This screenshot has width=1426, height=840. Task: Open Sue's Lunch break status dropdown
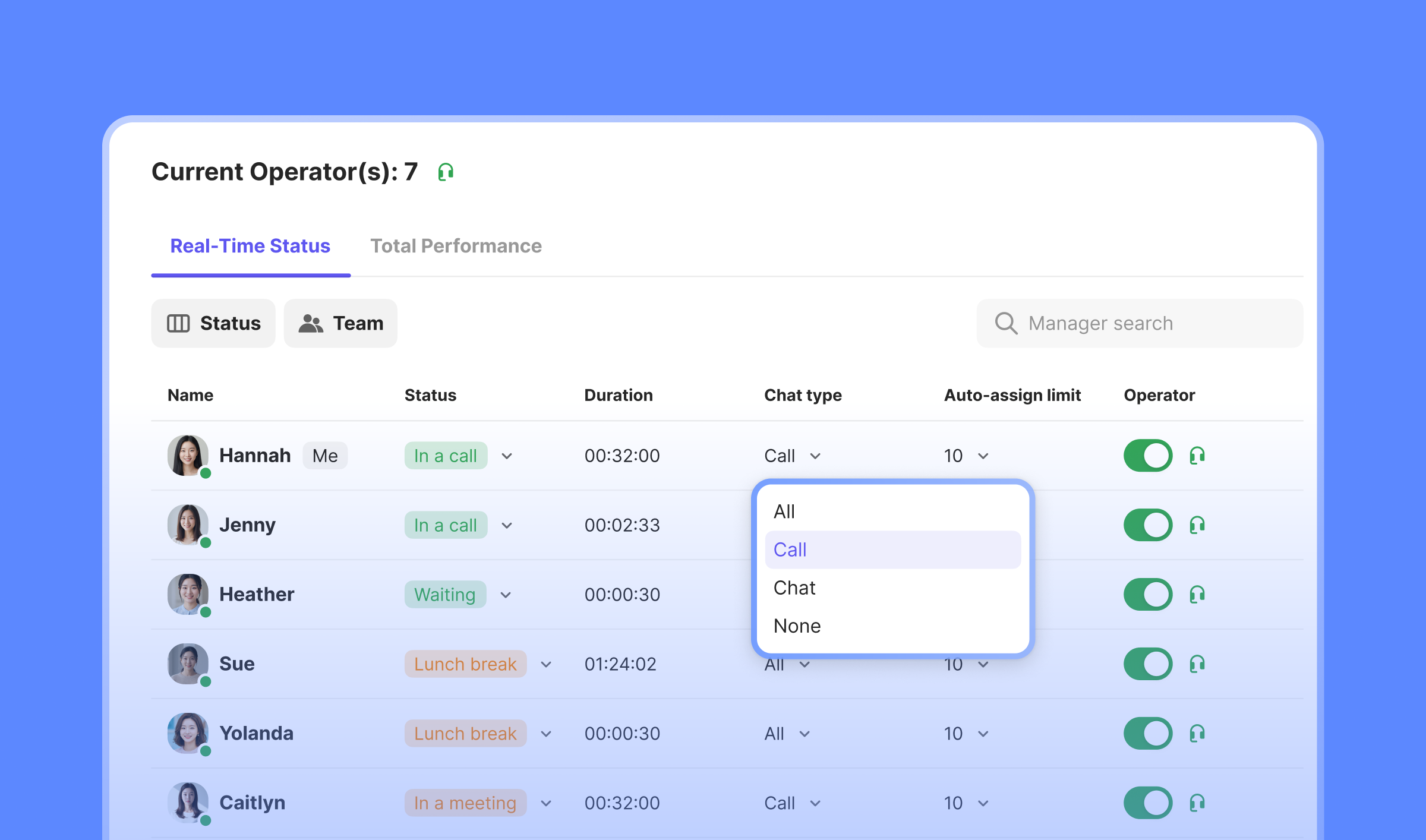coord(546,665)
